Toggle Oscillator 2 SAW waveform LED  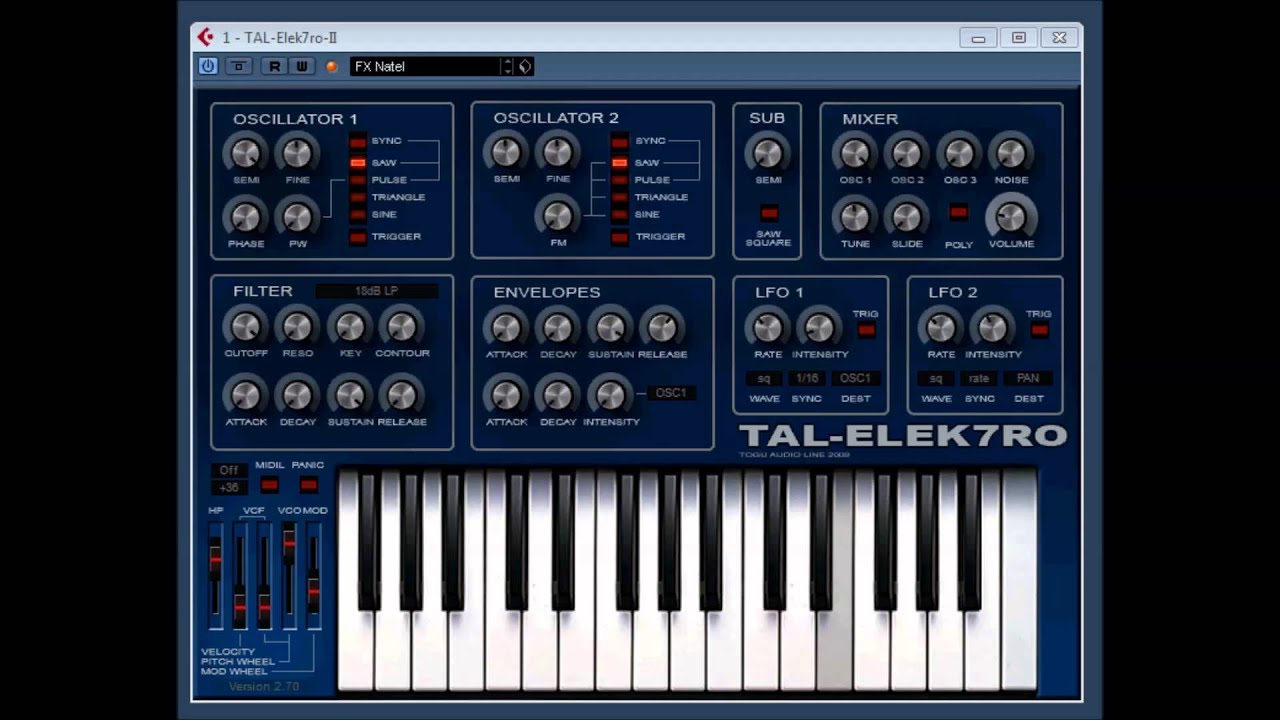click(620, 162)
